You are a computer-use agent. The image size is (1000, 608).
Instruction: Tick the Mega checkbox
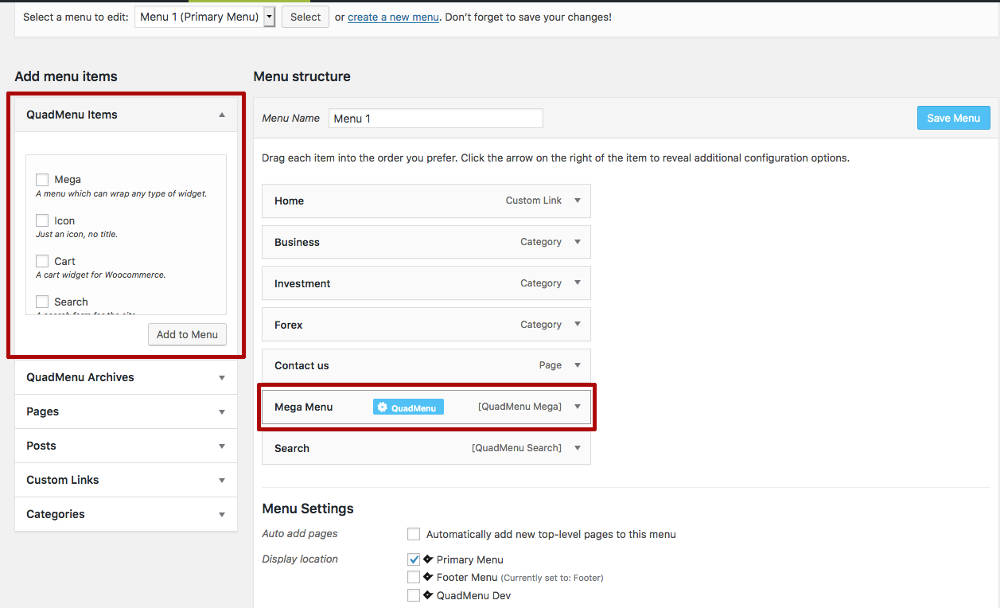pos(42,179)
